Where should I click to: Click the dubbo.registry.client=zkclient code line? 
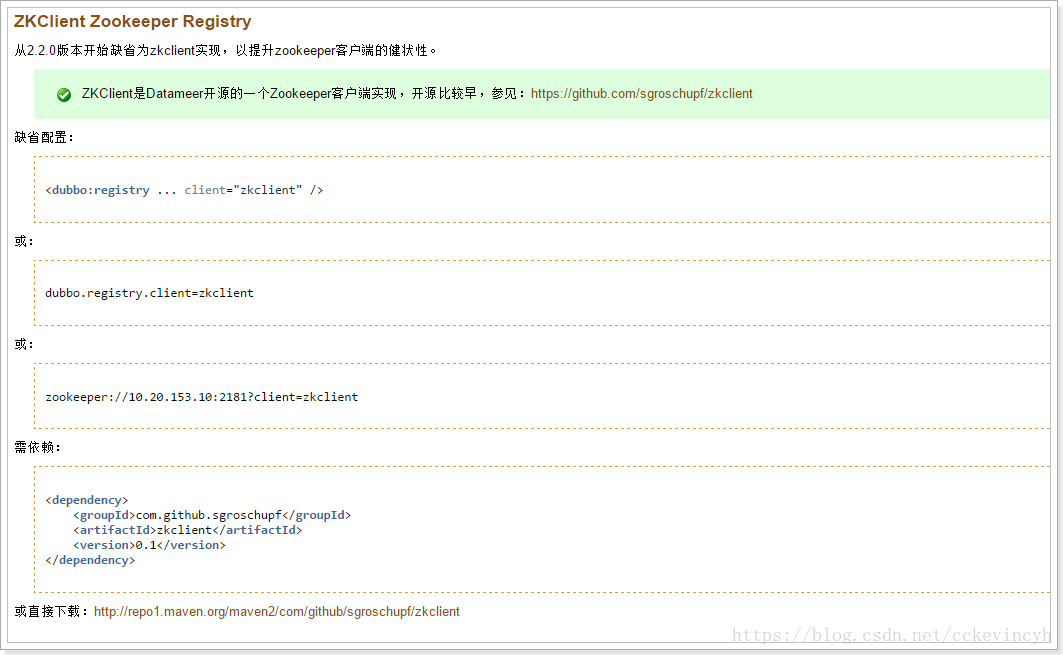(x=149, y=293)
